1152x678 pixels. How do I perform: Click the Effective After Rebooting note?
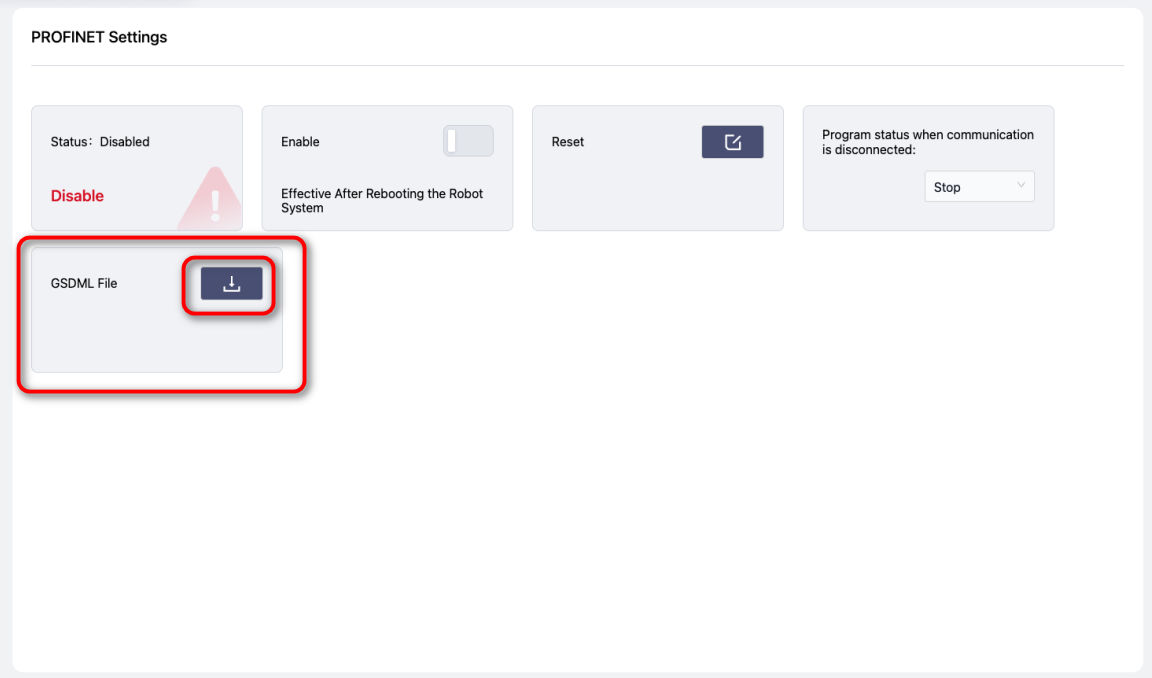click(x=381, y=200)
